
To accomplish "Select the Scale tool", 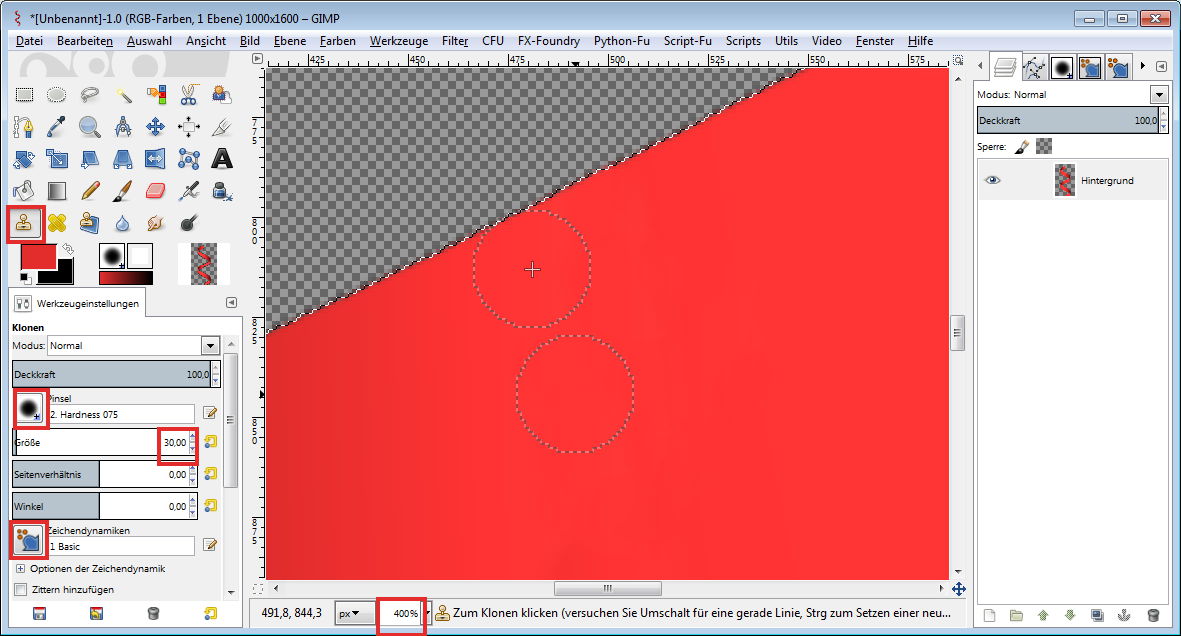I will coord(56,159).
